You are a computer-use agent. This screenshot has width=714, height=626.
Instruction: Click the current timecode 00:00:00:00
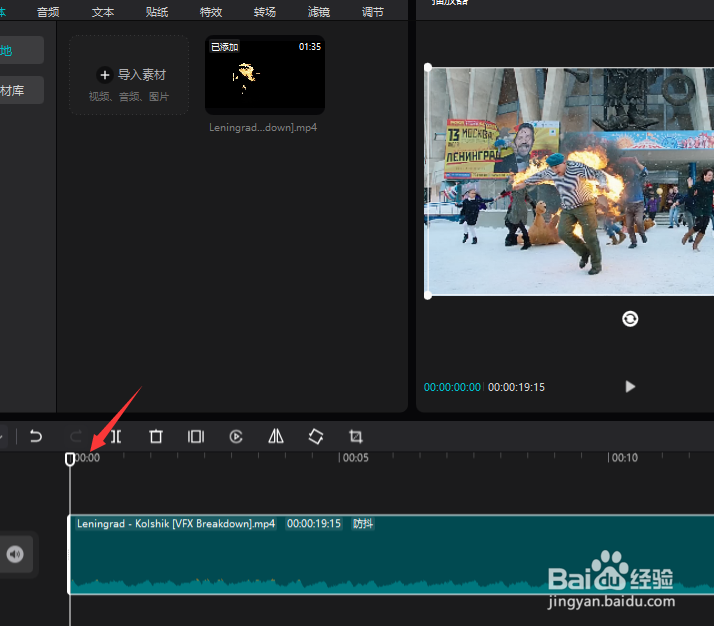(x=452, y=387)
